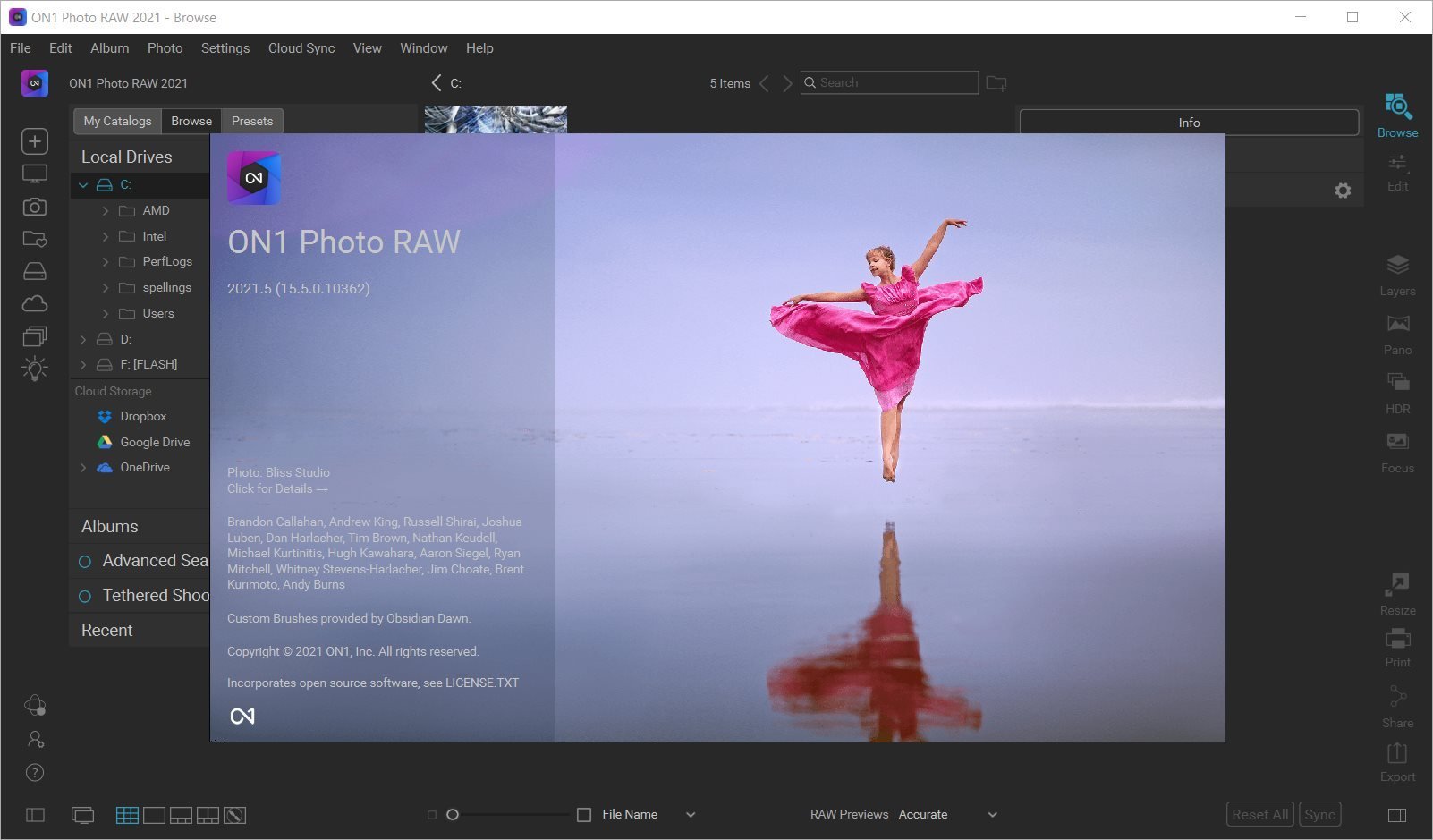Expand the spellings folder
This screenshot has height=840, width=1433.
[106, 288]
